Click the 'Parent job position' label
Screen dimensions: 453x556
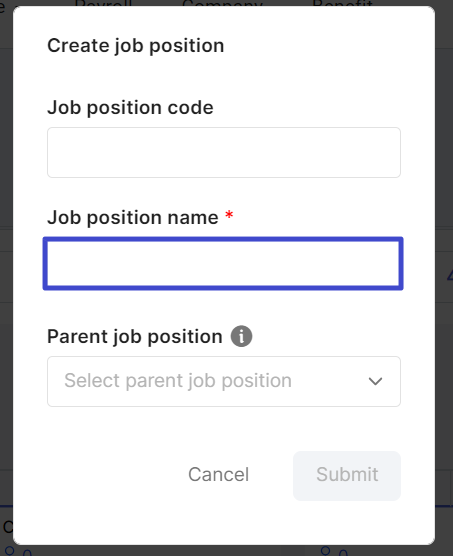click(135, 337)
